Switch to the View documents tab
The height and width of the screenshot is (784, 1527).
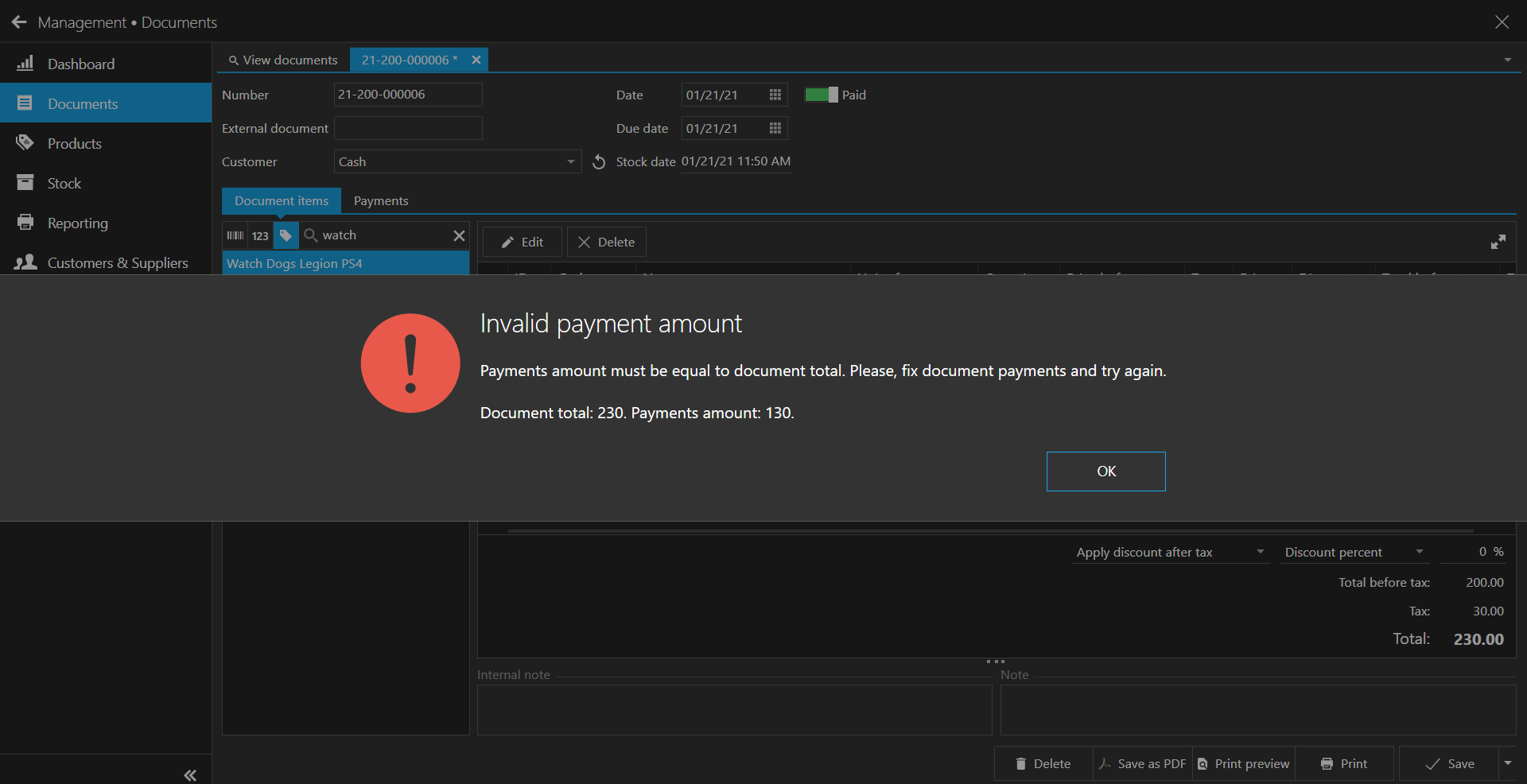pyautogui.click(x=283, y=60)
